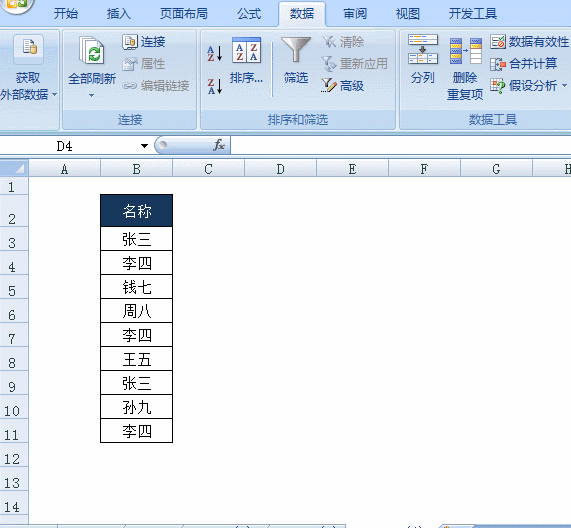Open the 排序 sort dialog icon

[247, 50]
